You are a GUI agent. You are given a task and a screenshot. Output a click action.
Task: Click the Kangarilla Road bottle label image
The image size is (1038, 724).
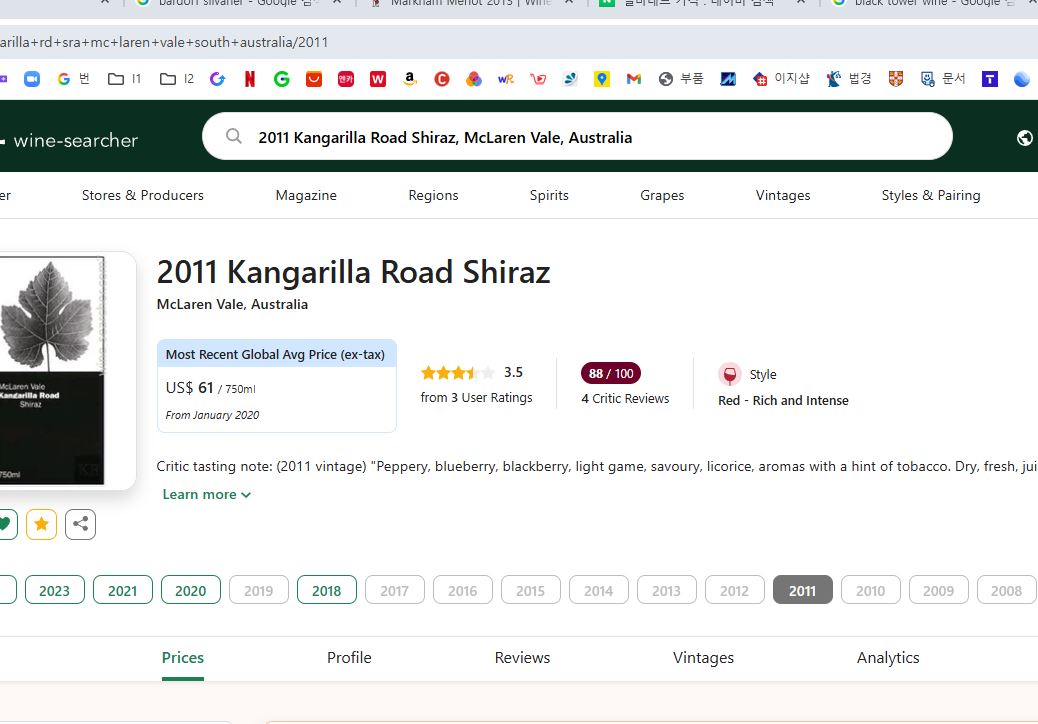(x=52, y=371)
